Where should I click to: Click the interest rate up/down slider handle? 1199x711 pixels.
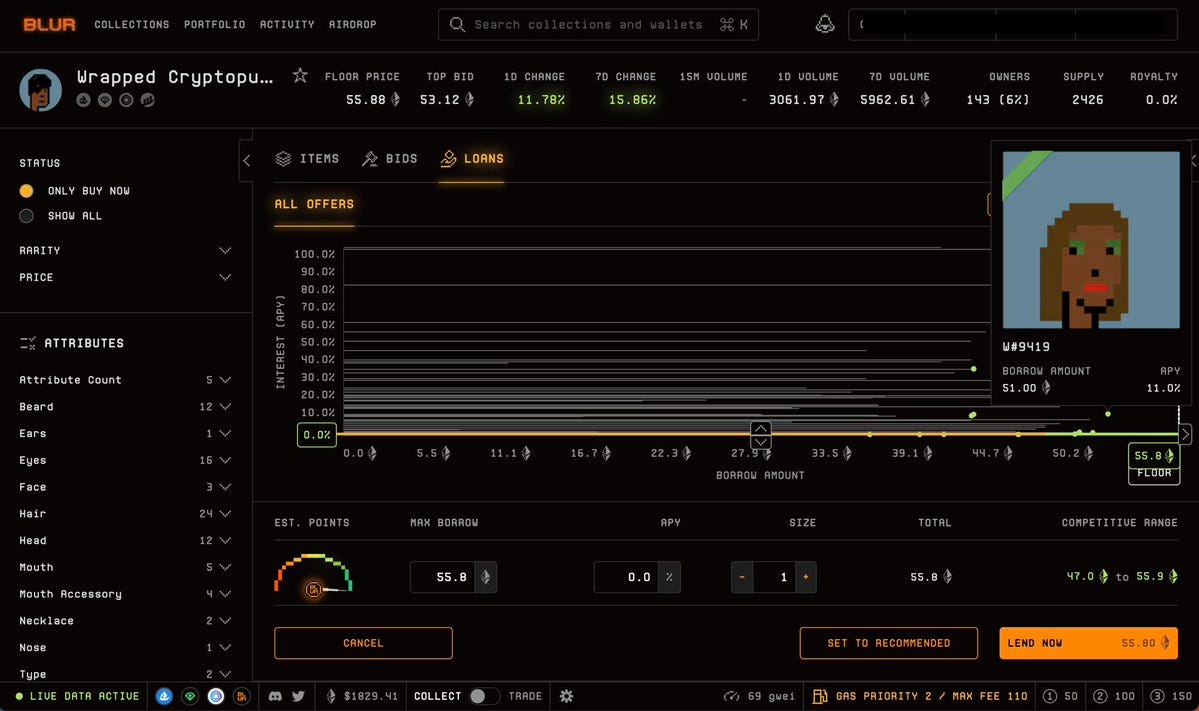(x=761, y=435)
